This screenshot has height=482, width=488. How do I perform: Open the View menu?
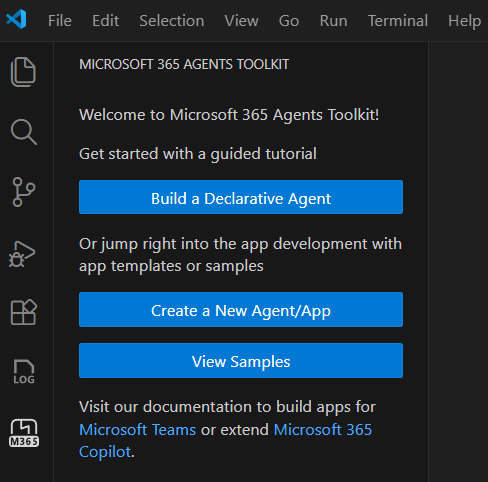[241, 21]
